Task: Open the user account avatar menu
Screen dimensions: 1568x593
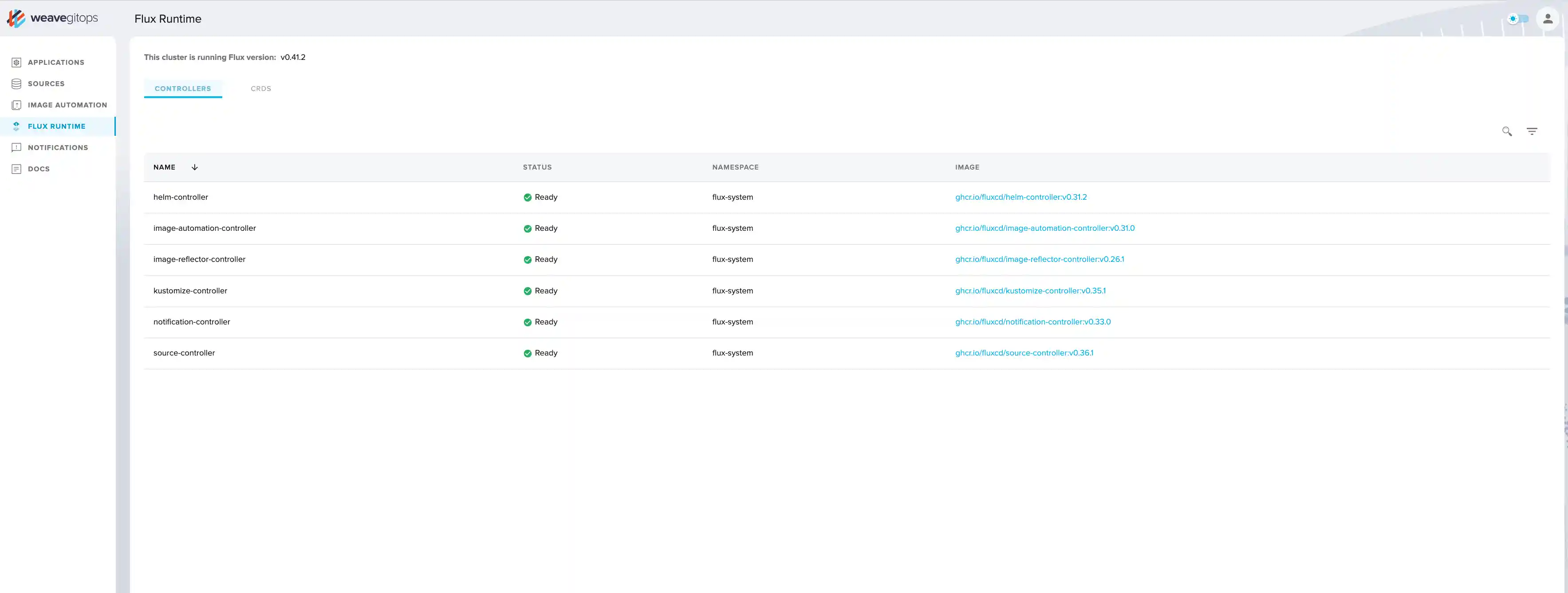Action: 1547,19
